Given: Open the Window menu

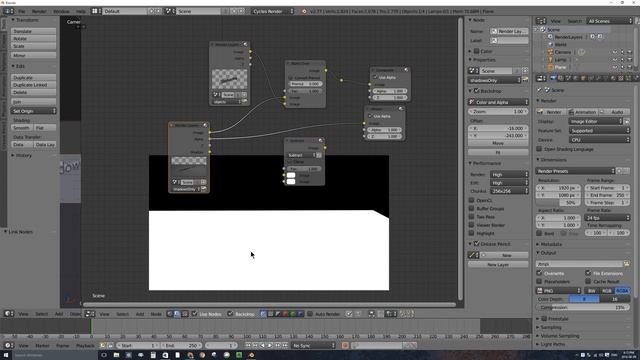Looking at the screenshot, I should coord(61,11).
